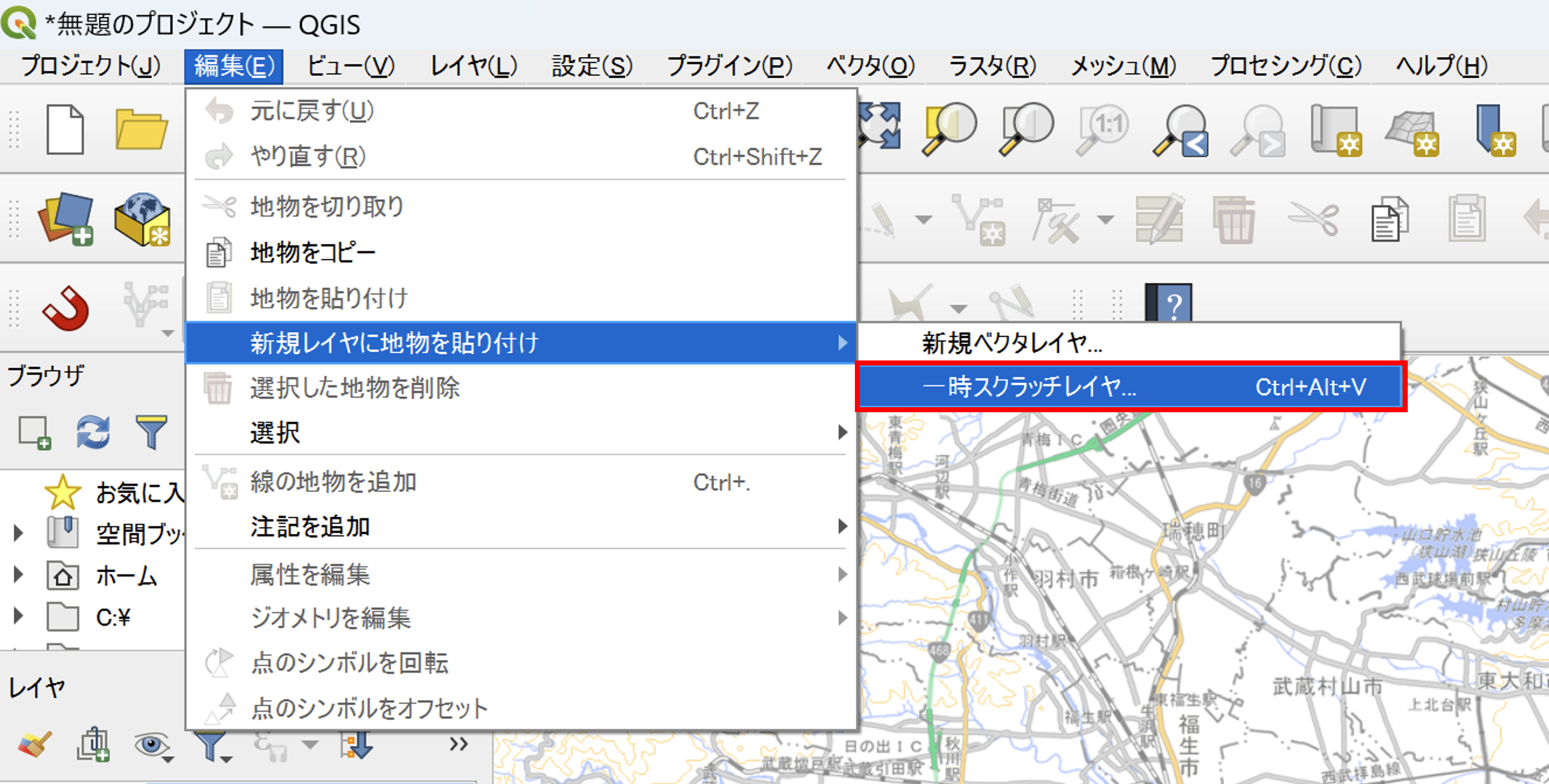
Task: Open the Filter Legend funnel dropdown in Layers panel
Action: pos(213,746)
